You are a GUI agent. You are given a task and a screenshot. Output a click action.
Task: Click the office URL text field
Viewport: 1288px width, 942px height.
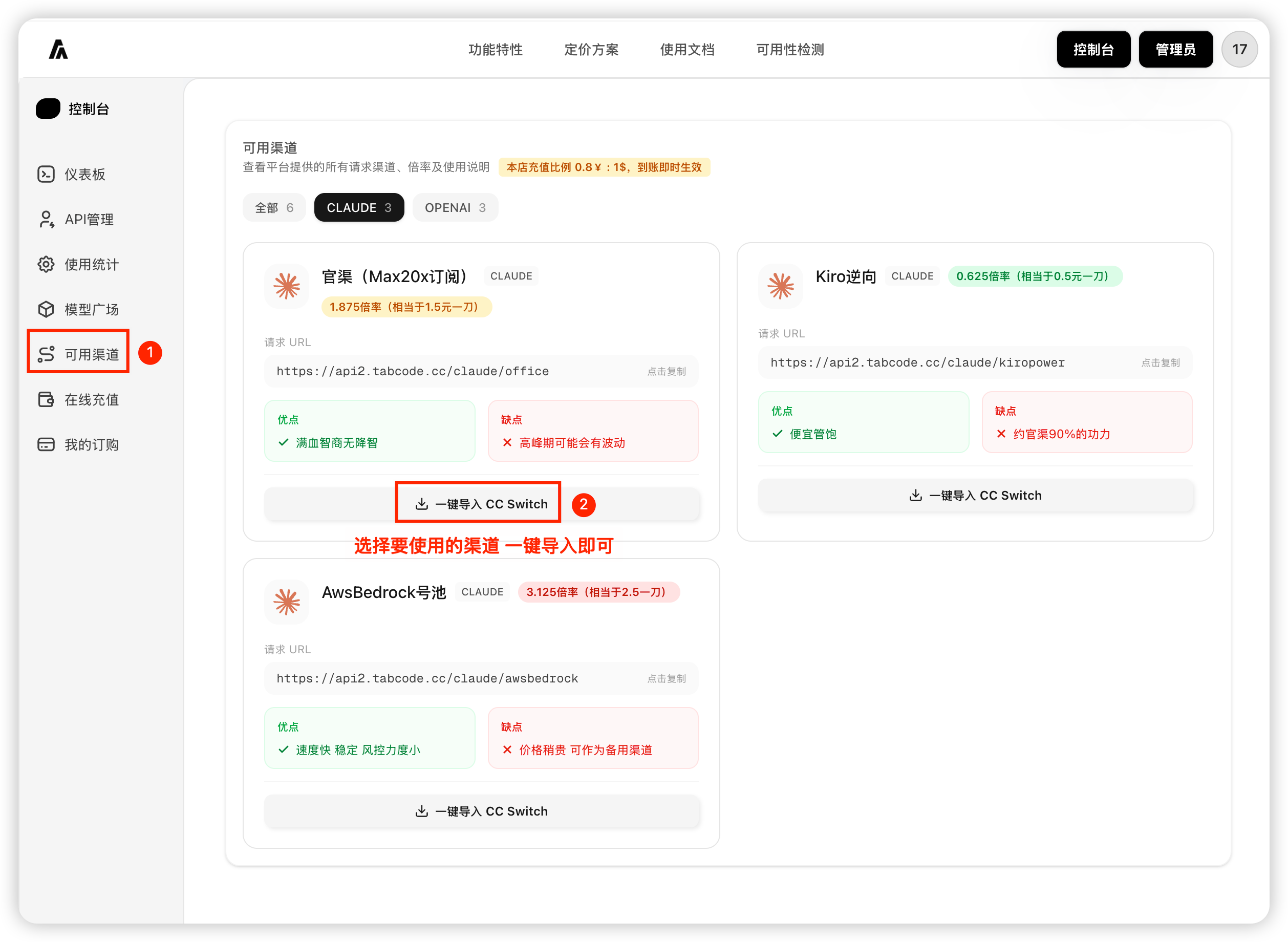pos(482,372)
